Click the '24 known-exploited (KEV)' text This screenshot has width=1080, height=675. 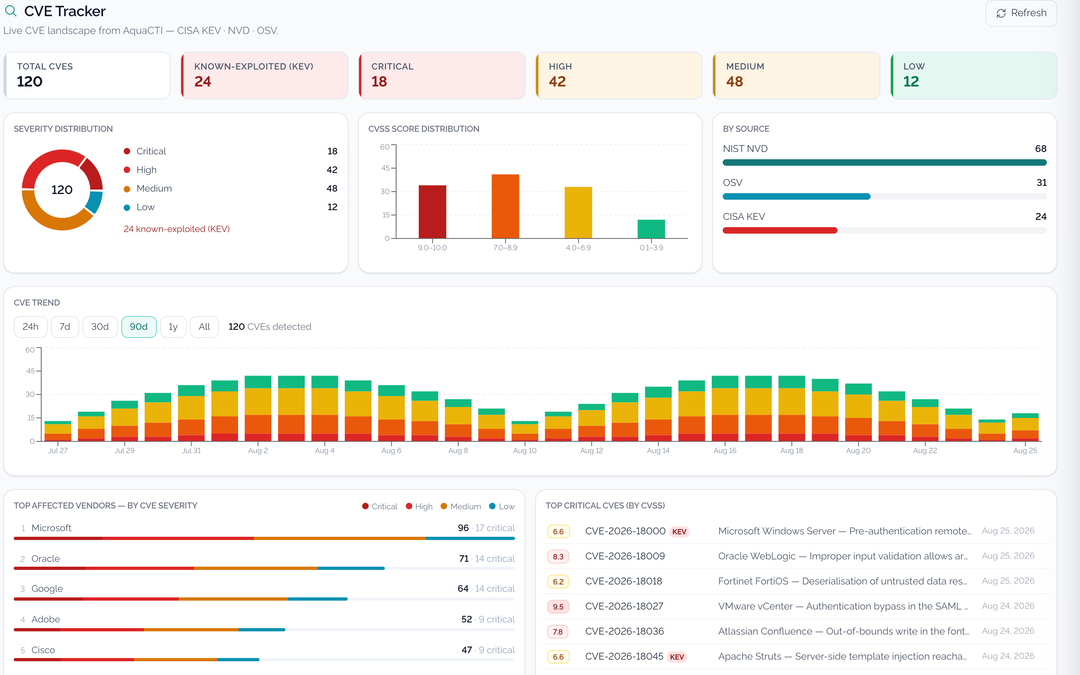coord(176,229)
